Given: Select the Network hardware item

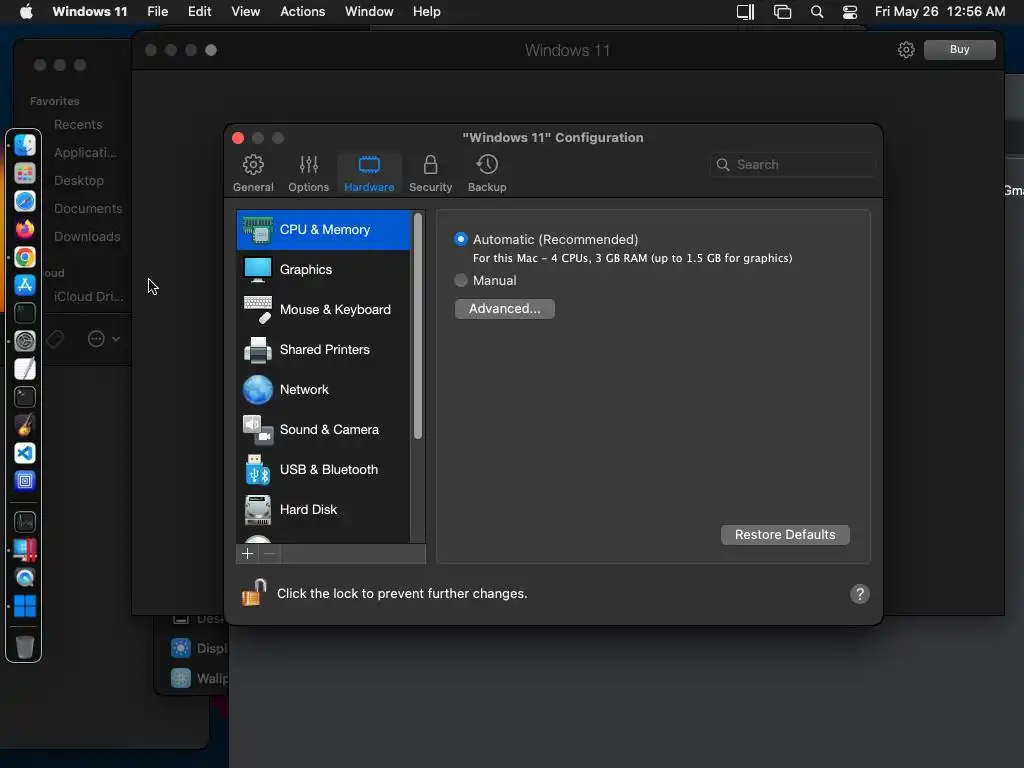Looking at the screenshot, I should click(x=323, y=389).
